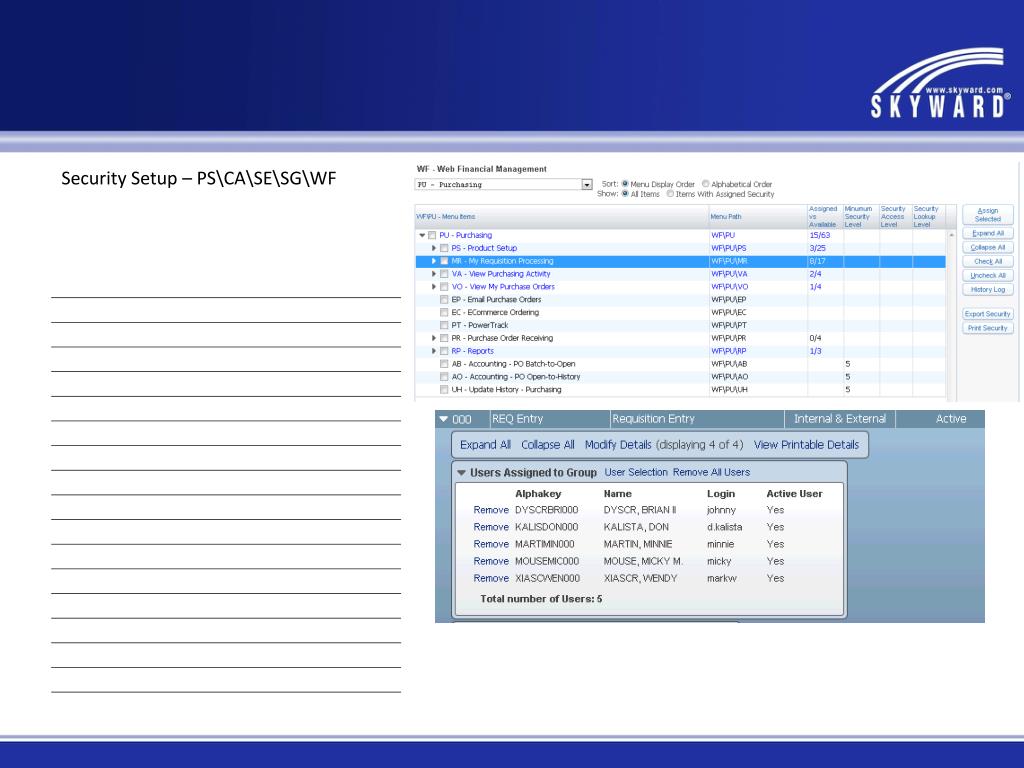Image resolution: width=1024 pixels, height=768 pixels.
Task: Expand VA - View Purchasing Activity node
Action: (x=434, y=274)
